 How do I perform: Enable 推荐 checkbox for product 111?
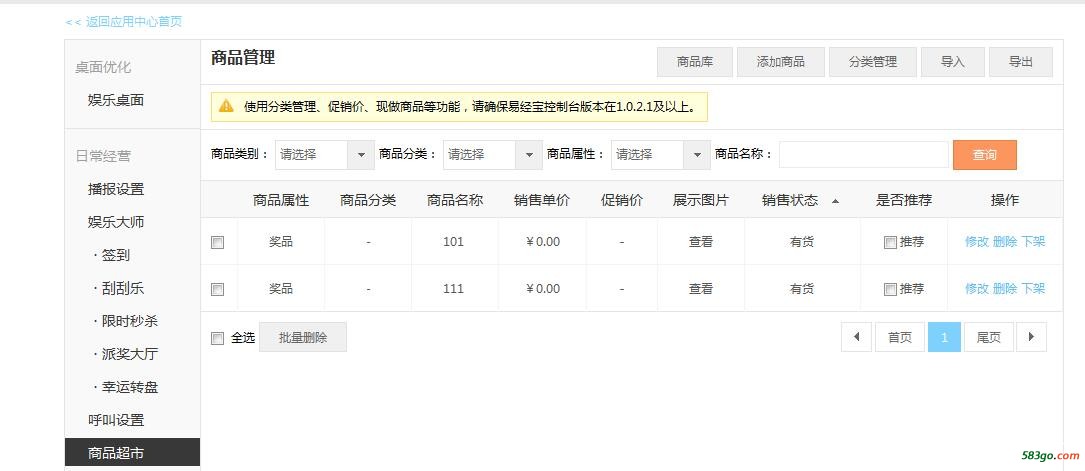(890, 290)
